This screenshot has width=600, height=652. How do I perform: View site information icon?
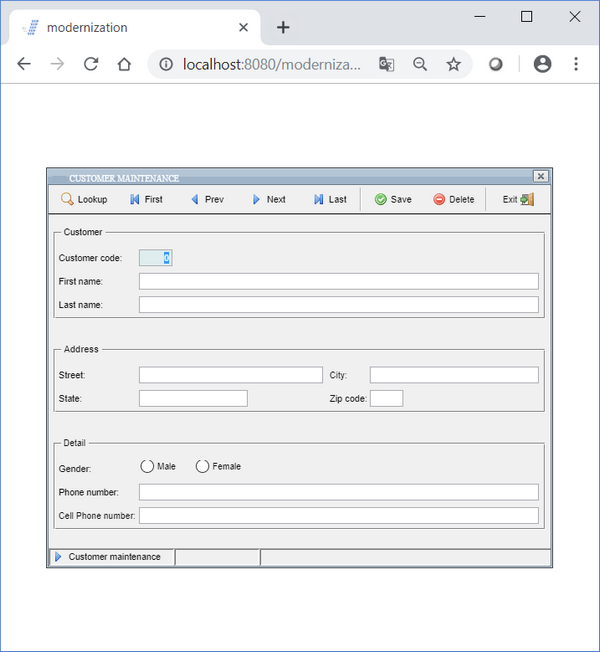(166, 64)
